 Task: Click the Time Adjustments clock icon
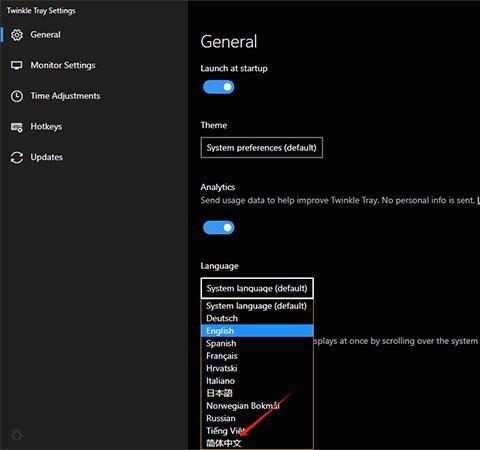pos(17,96)
